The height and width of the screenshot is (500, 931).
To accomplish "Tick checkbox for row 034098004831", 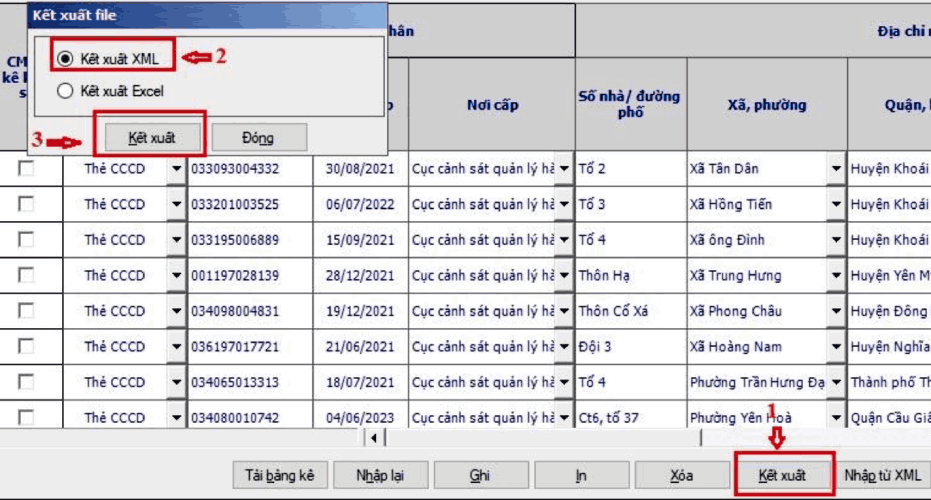I will coord(26,311).
